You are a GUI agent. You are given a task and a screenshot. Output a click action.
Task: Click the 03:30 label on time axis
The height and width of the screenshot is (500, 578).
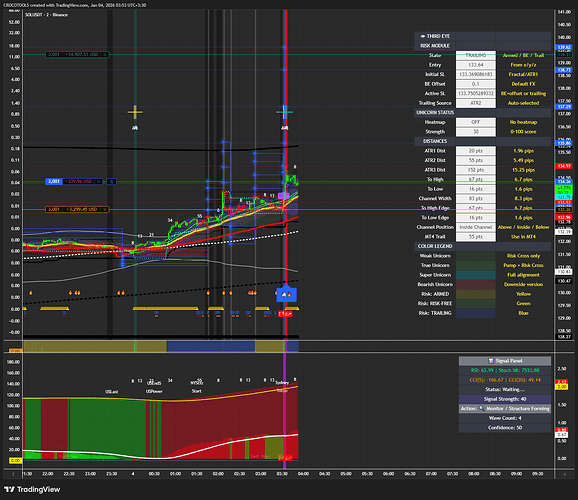coord(282,474)
